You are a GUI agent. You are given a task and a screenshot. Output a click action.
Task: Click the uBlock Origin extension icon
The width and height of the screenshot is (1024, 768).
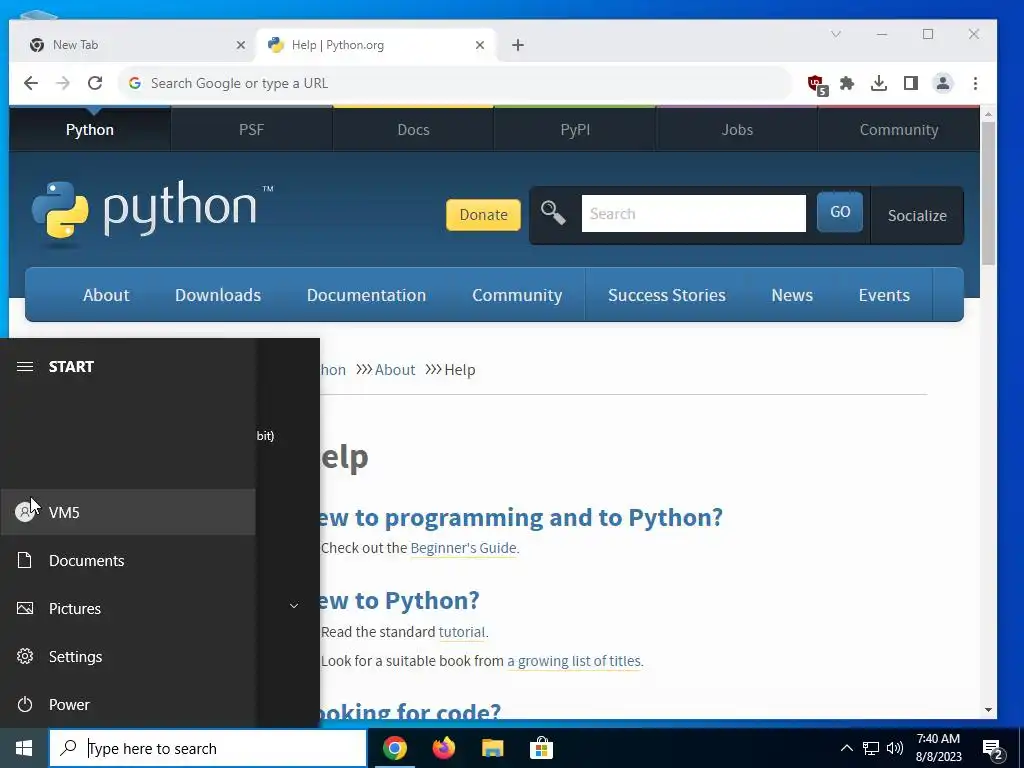pos(816,84)
